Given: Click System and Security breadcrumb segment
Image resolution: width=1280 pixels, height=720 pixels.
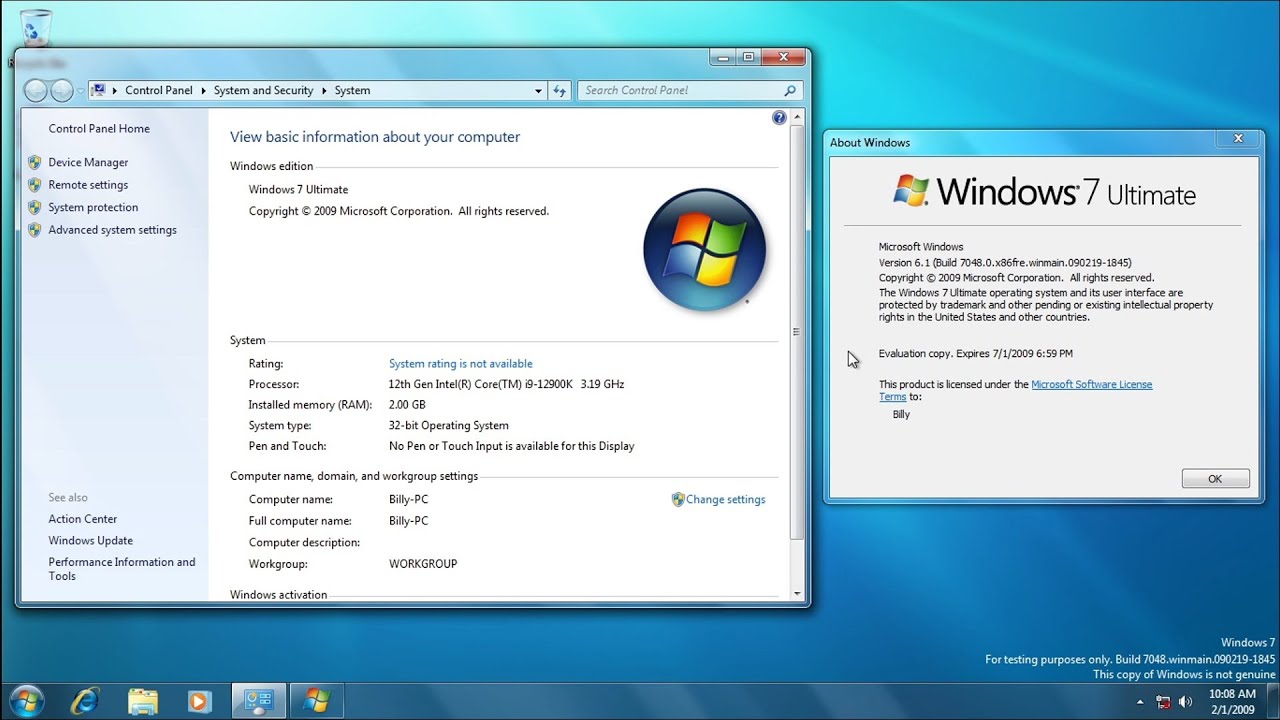Looking at the screenshot, I should 264,90.
